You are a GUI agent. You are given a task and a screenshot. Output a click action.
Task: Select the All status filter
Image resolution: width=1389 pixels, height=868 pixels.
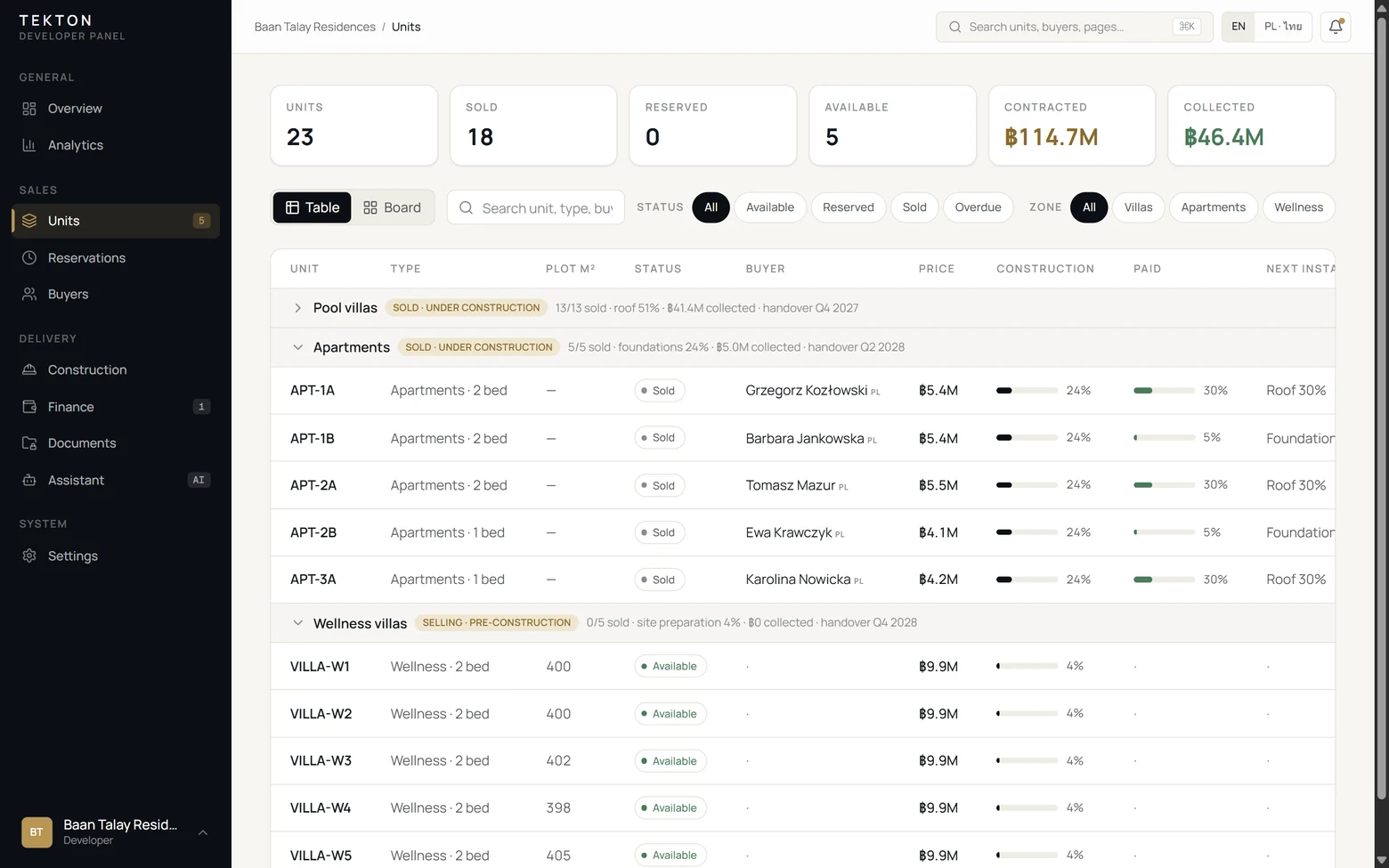click(711, 207)
